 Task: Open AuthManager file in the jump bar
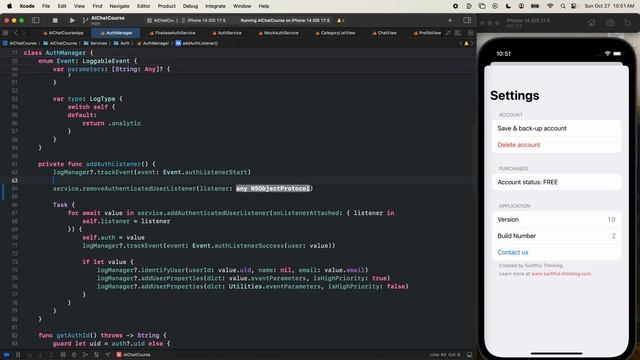pos(153,43)
